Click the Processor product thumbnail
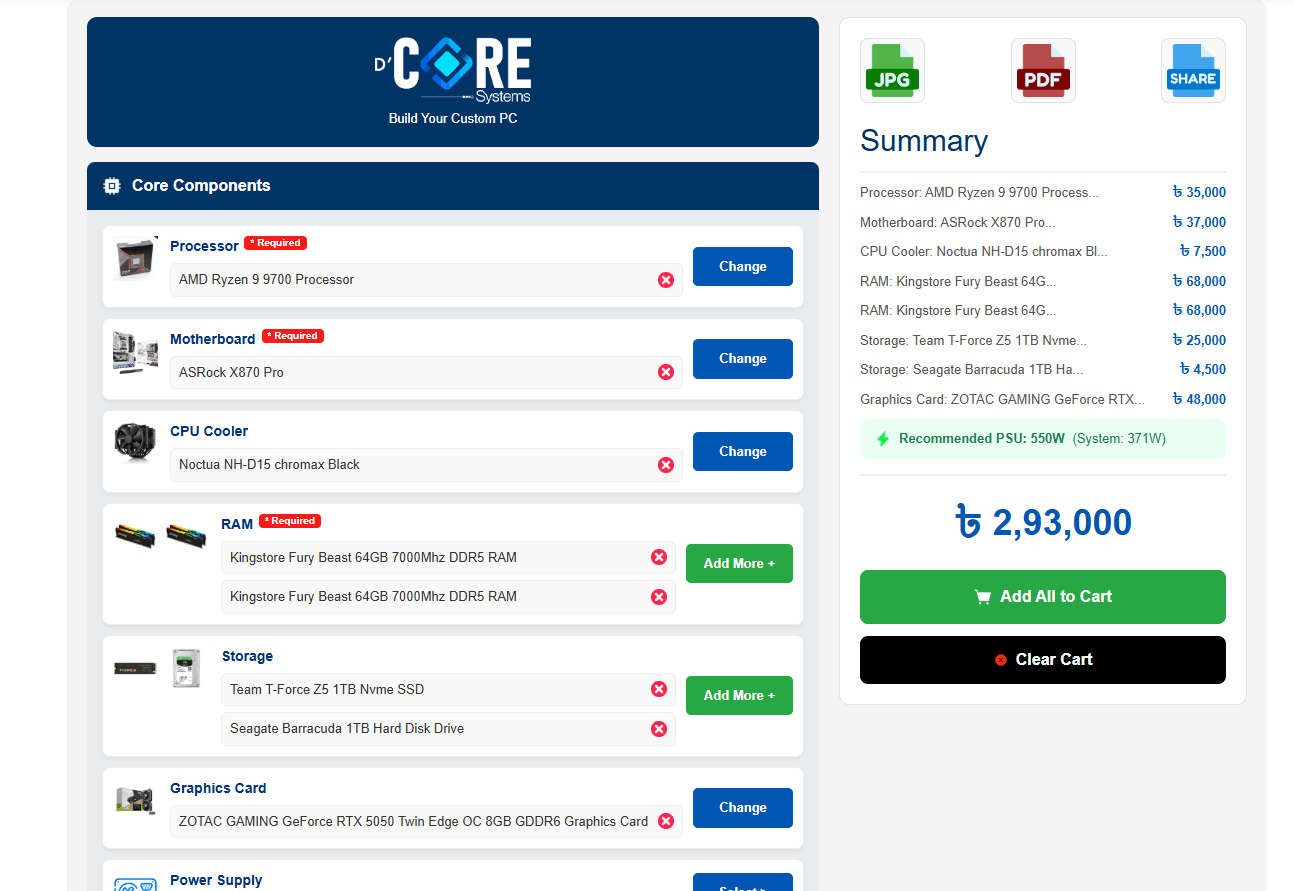This screenshot has height=891, width=1294. click(x=135, y=259)
